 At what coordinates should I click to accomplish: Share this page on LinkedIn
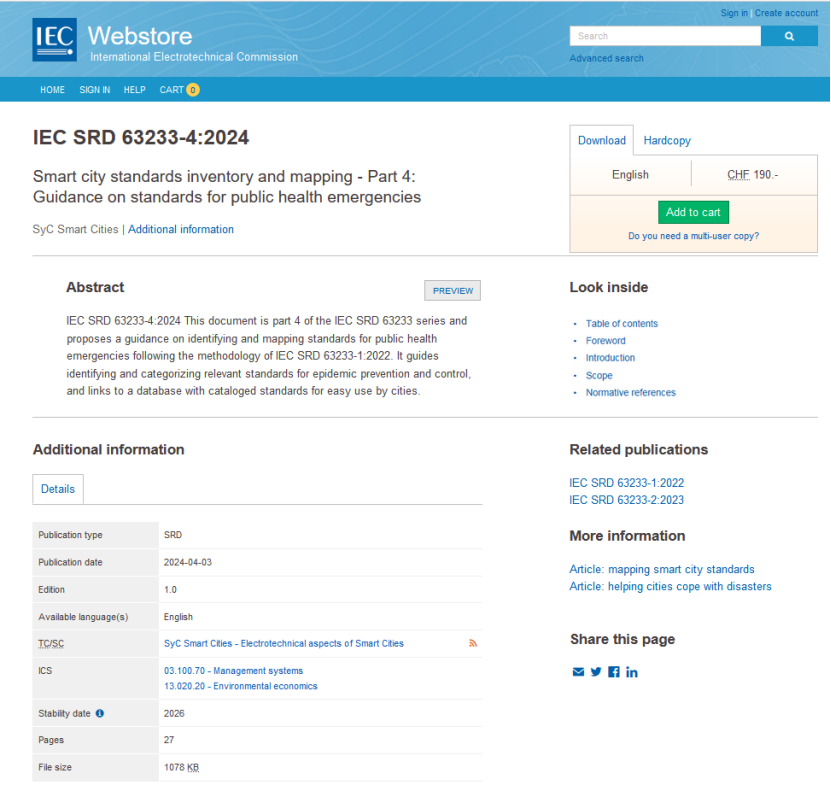[x=632, y=672]
